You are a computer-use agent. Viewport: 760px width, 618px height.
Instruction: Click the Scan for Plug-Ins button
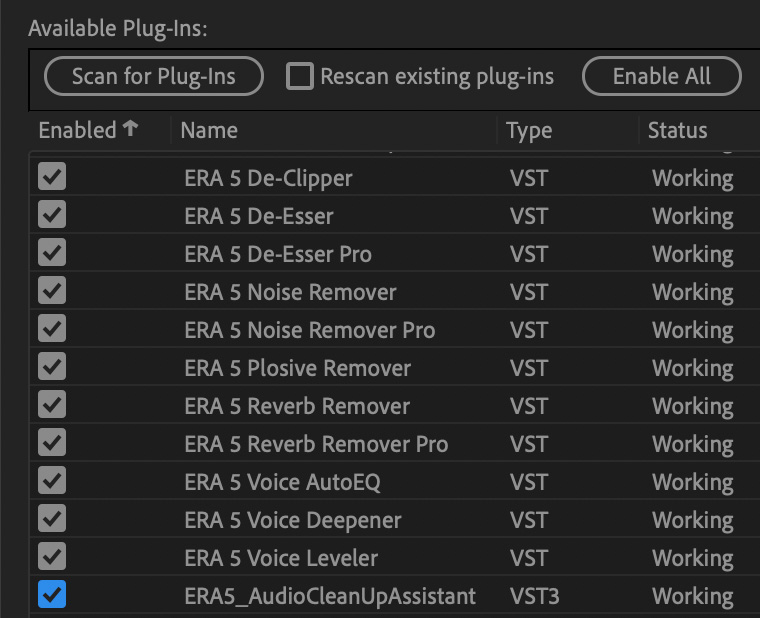154,76
